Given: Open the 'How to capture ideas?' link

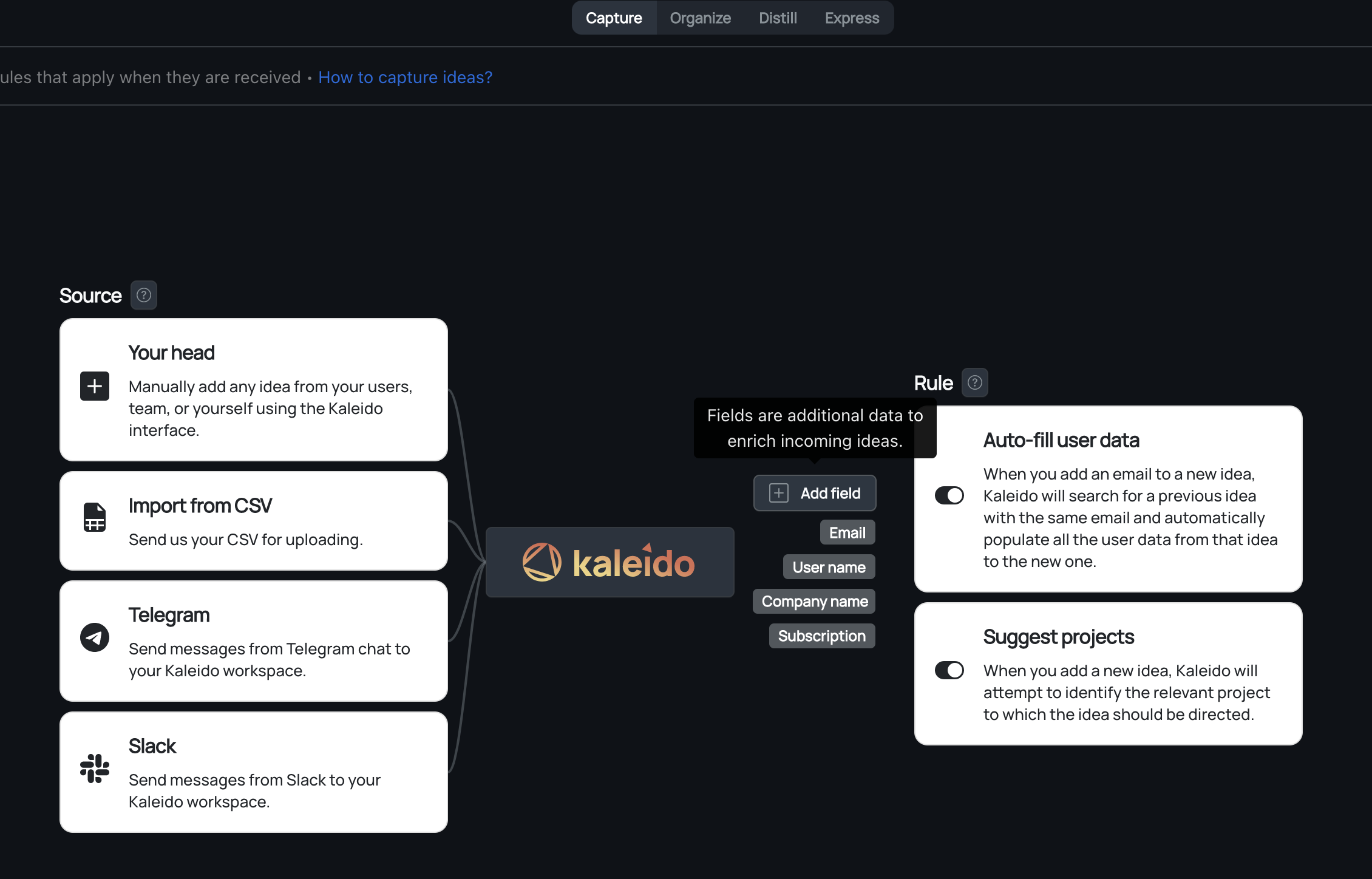Looking at the screenshot, I should tap(405, 78).
